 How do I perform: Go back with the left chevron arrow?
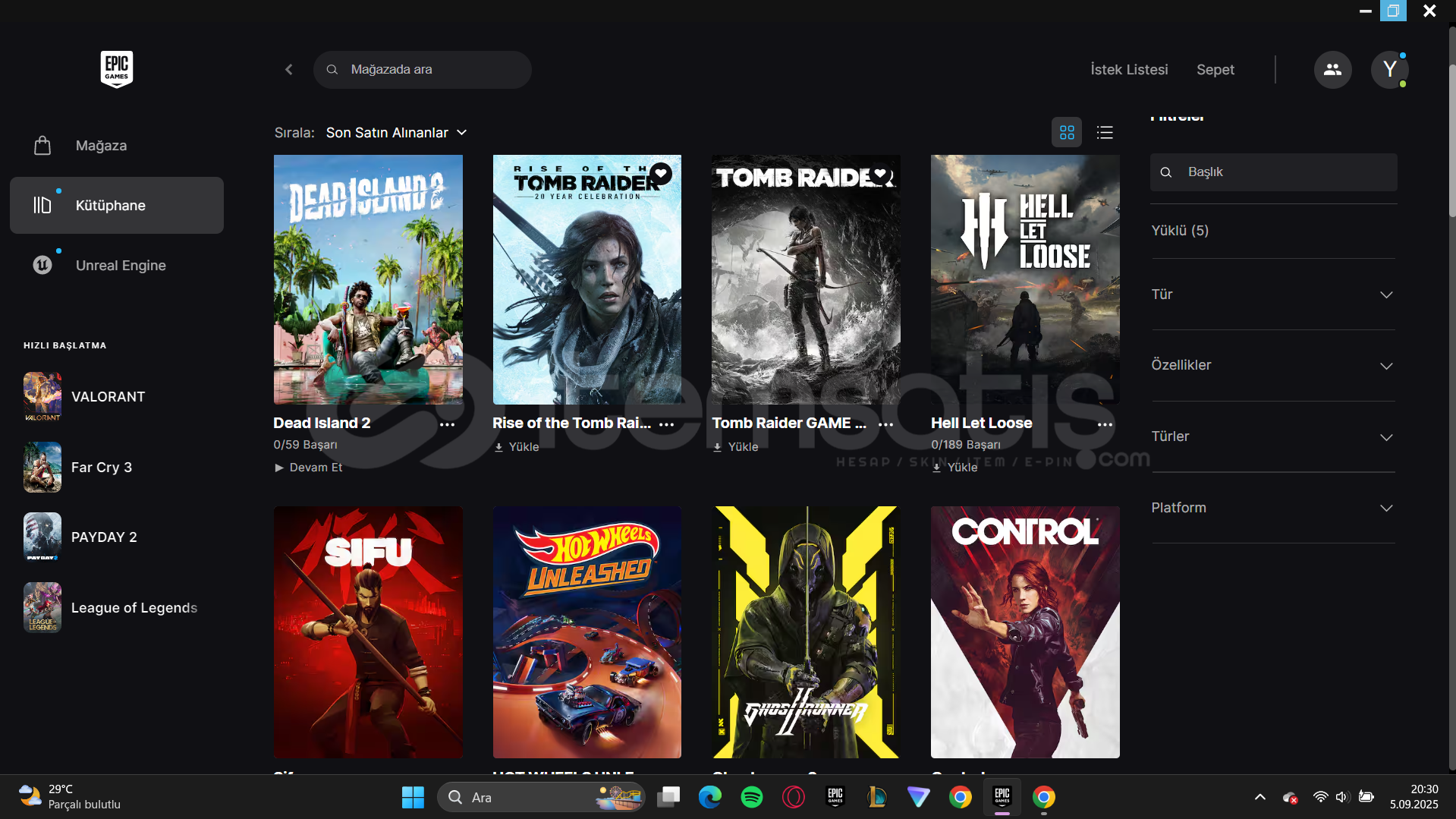pyautogui.click(x=289, y=69)
